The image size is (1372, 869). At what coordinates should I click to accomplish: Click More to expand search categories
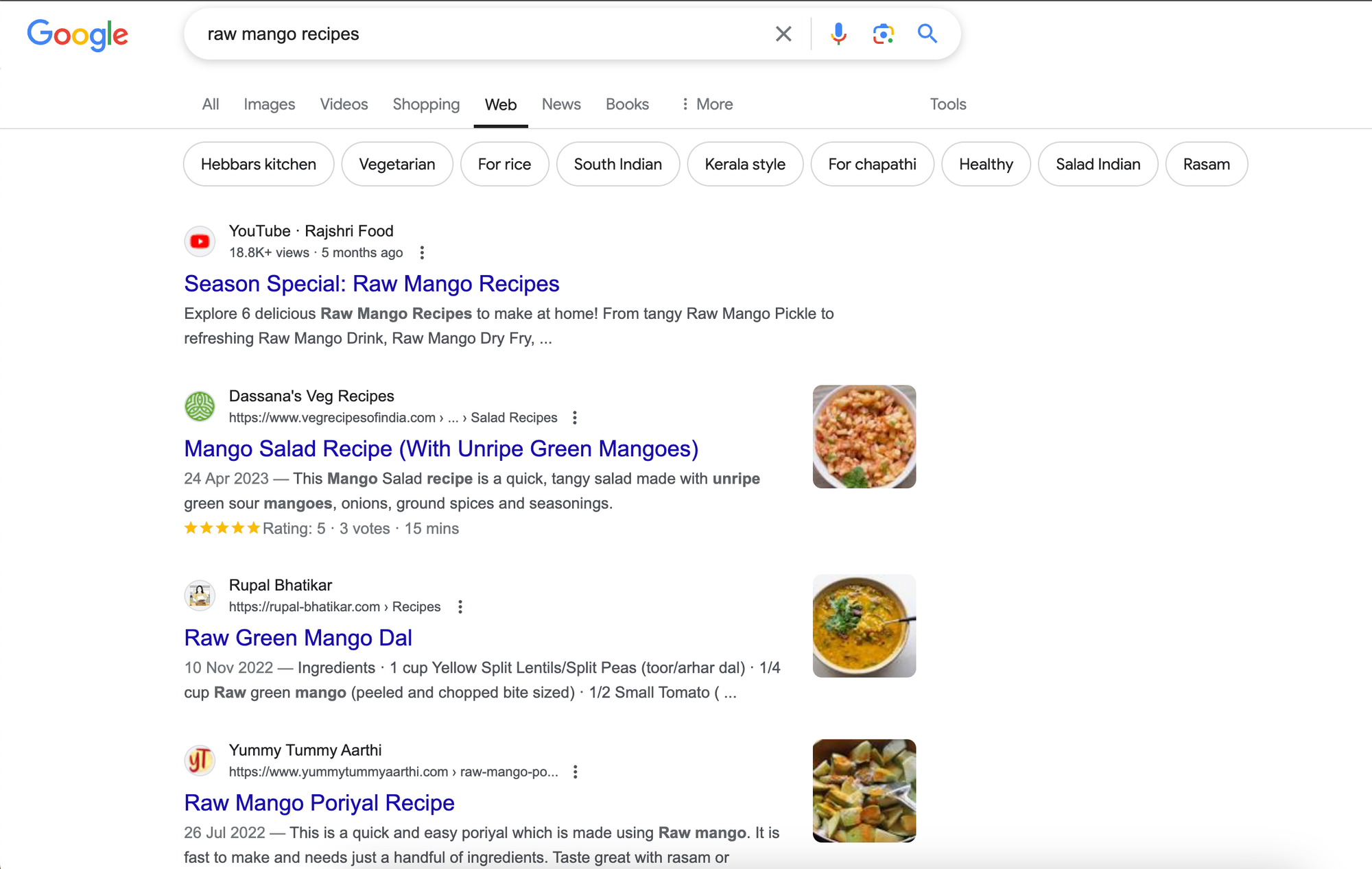point(706,104)
